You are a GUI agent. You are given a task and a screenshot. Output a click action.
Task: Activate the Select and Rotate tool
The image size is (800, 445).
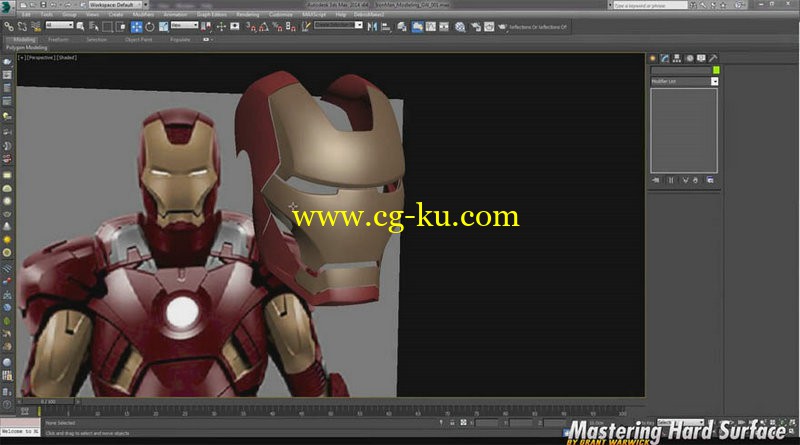[x=149, y=27]
